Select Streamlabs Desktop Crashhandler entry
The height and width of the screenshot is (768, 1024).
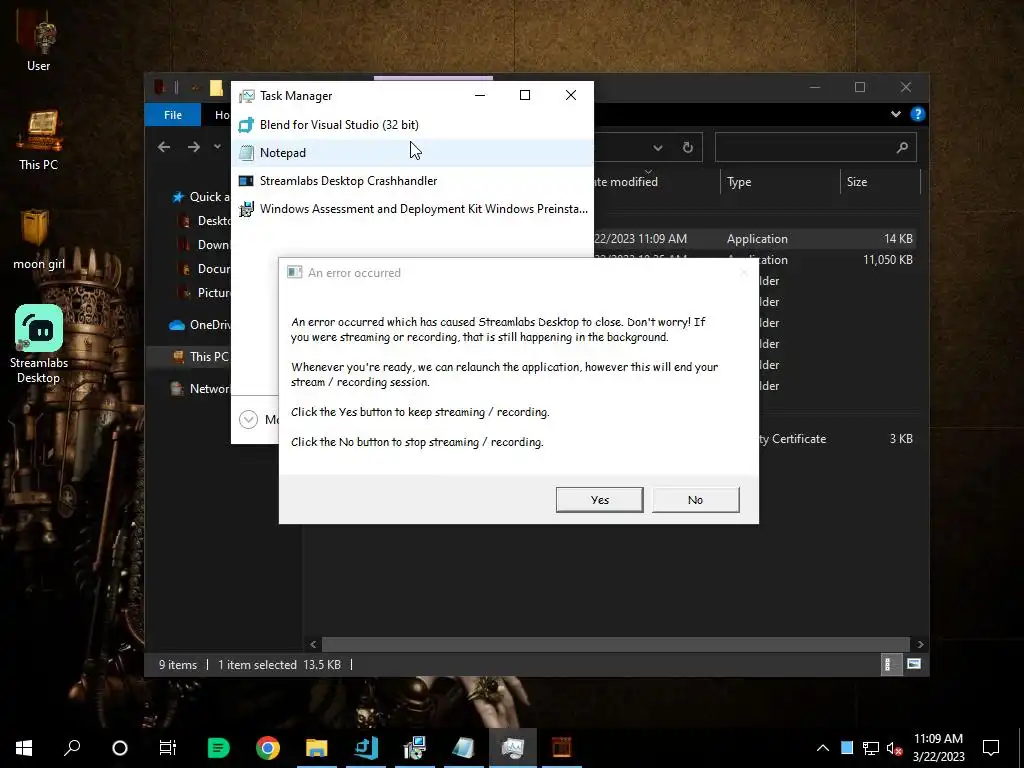(x=413, y=181)
